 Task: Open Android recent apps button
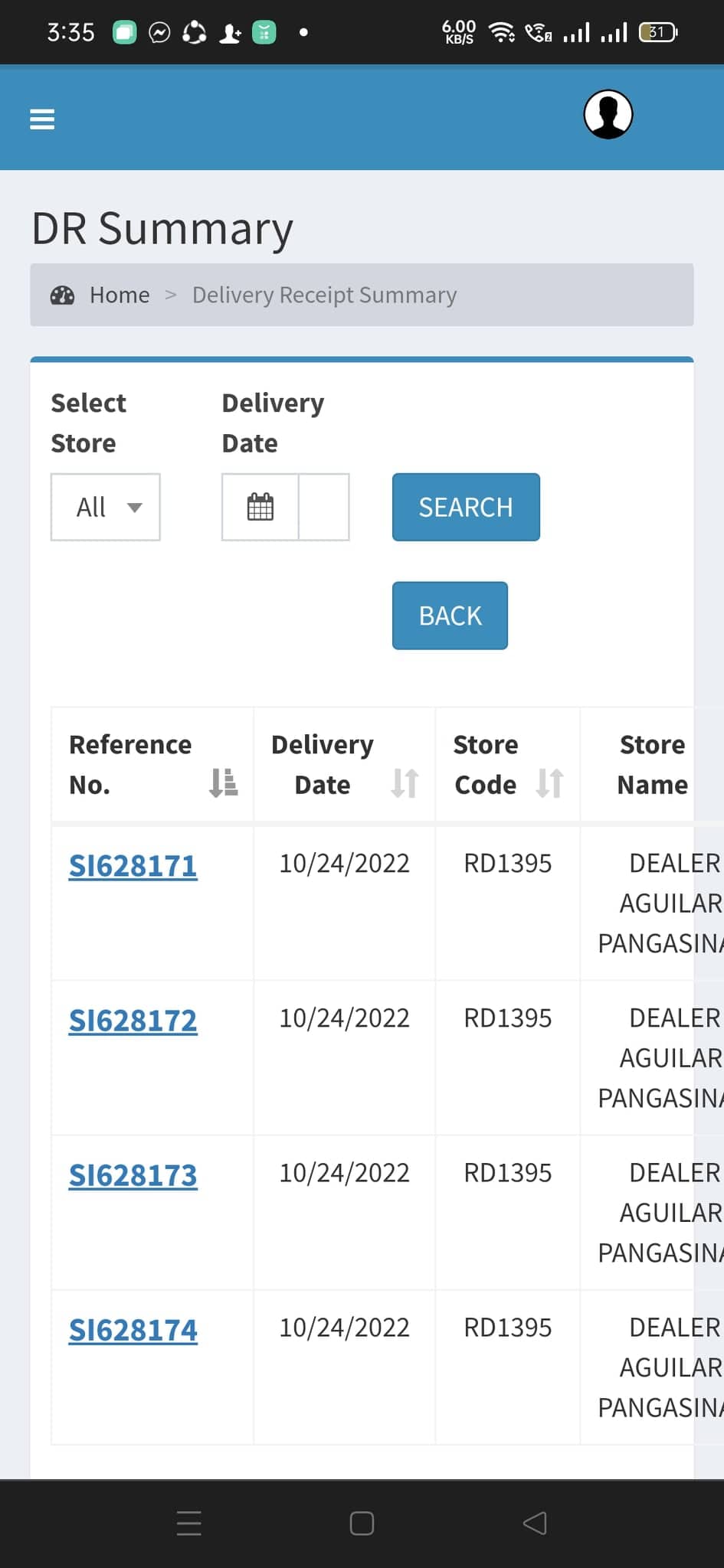pyautogui.click(x=188, y=1523)
